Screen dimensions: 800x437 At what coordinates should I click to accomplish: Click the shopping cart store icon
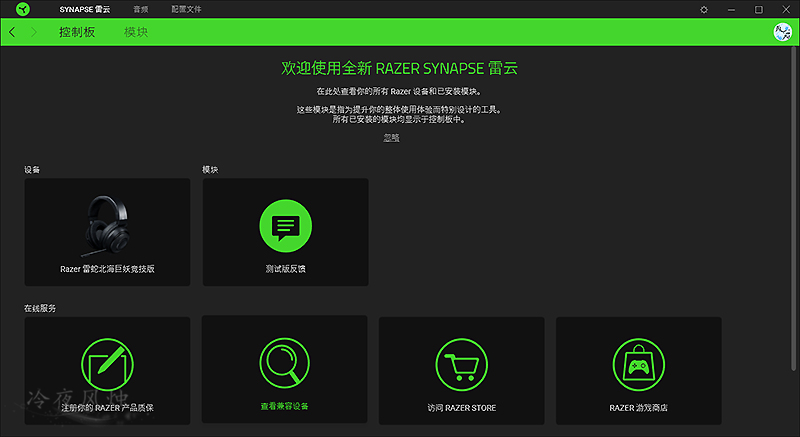(x=462, y=365)
